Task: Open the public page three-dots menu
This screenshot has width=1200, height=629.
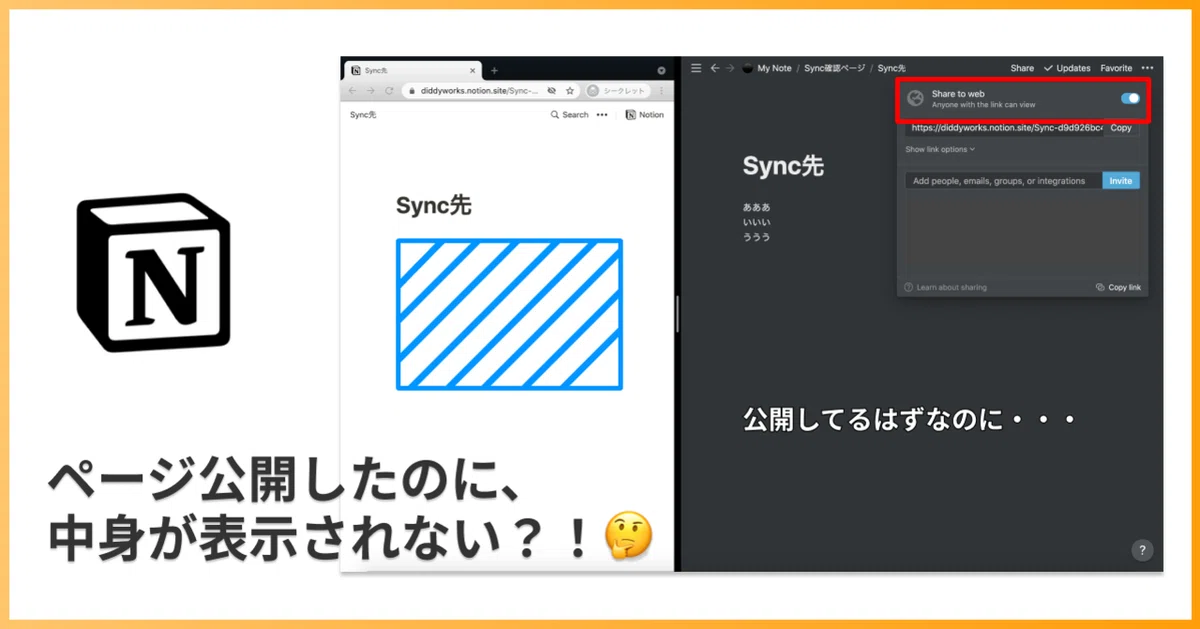Action: [602, 115]
